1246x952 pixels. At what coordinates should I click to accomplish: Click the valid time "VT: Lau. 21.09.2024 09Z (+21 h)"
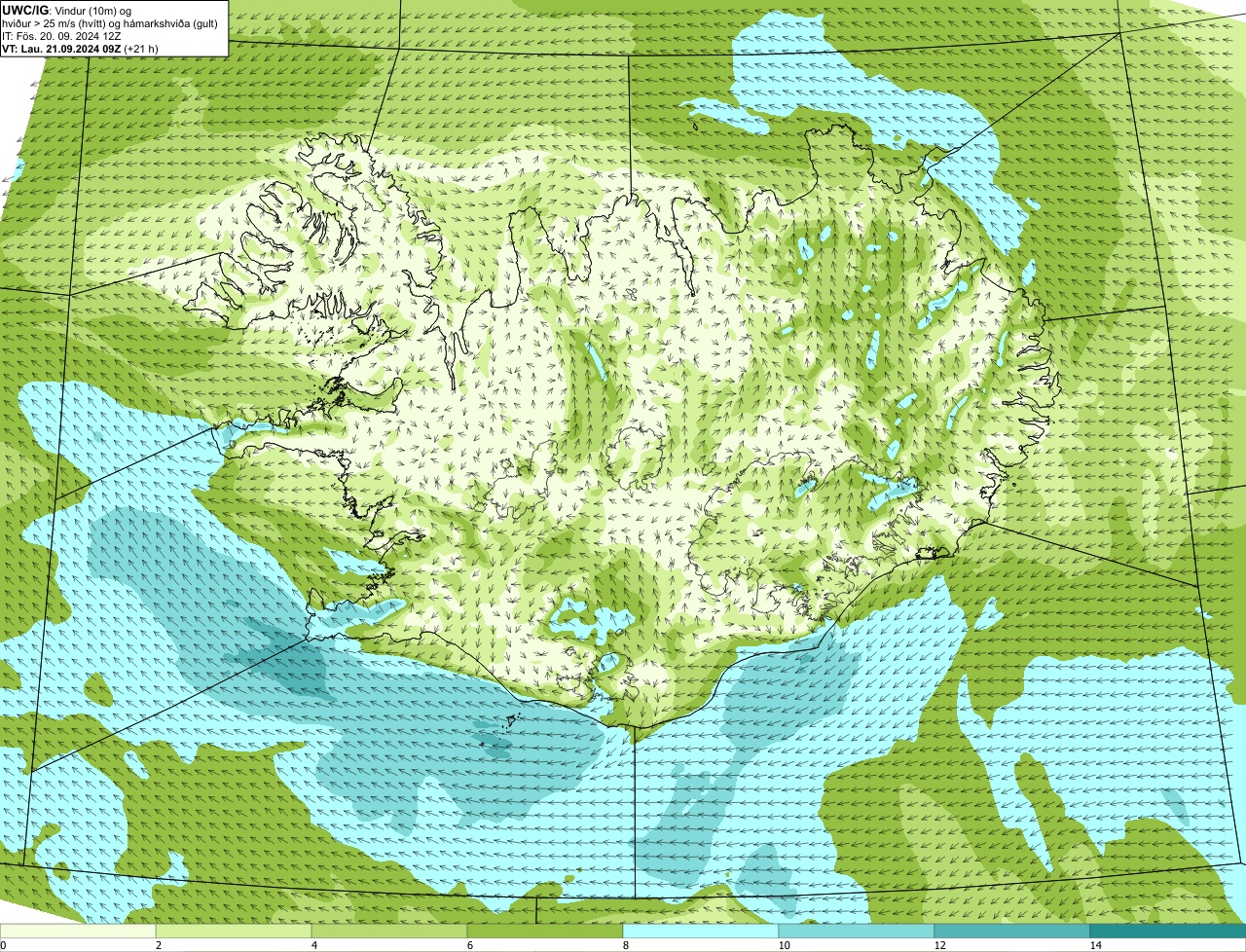point(81,48)
